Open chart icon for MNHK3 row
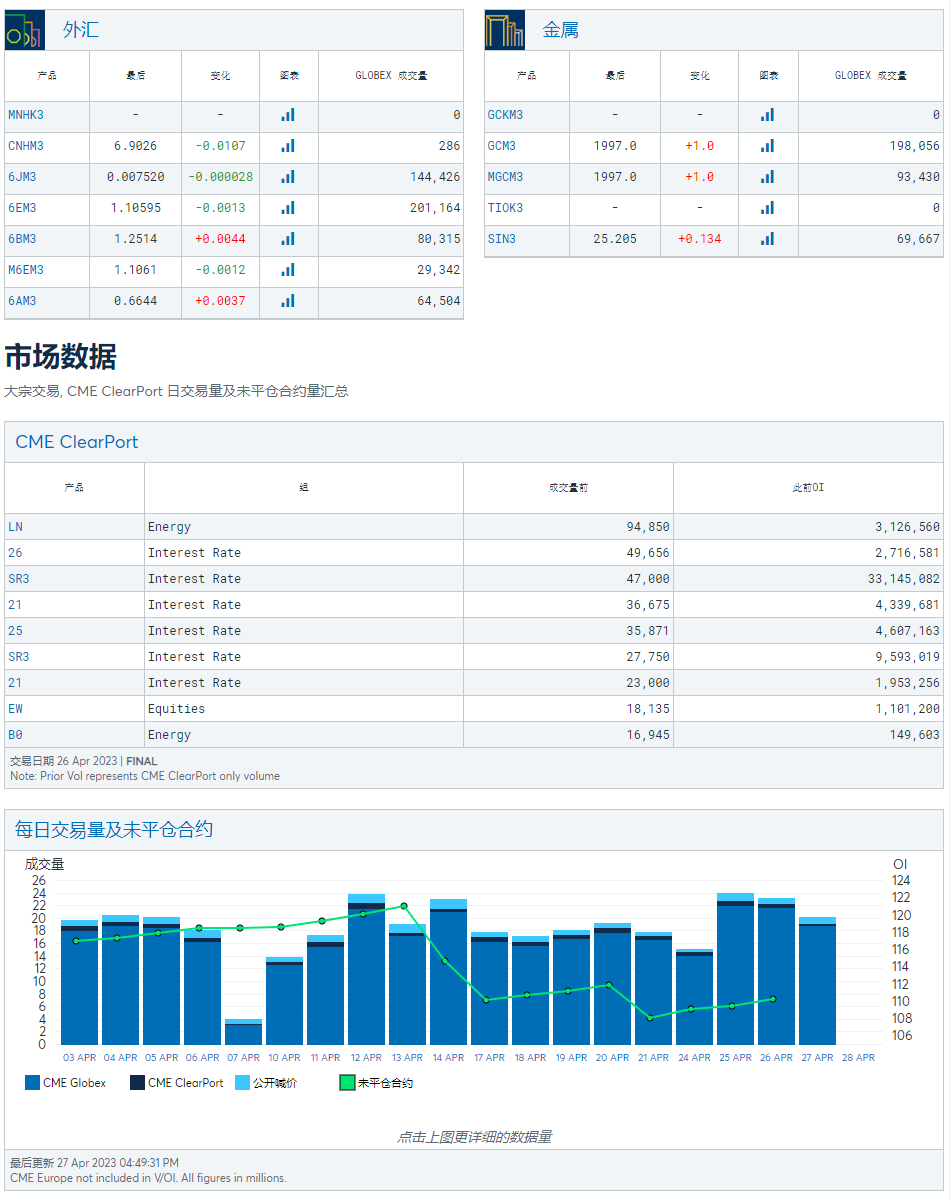950x1200 pixels. pos(288,115)
